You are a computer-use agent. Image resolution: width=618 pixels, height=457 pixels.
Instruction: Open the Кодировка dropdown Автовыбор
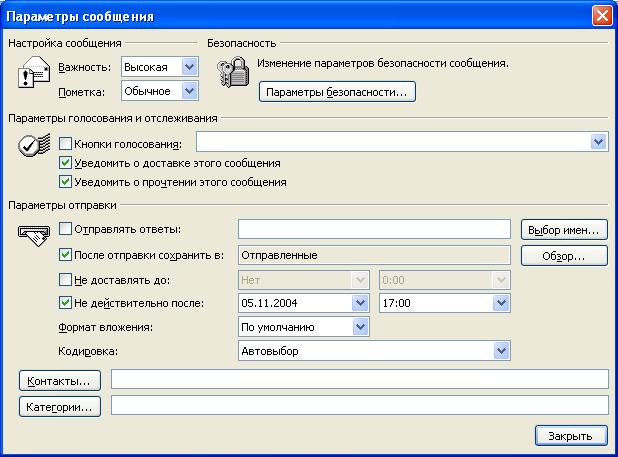point(374,351)
